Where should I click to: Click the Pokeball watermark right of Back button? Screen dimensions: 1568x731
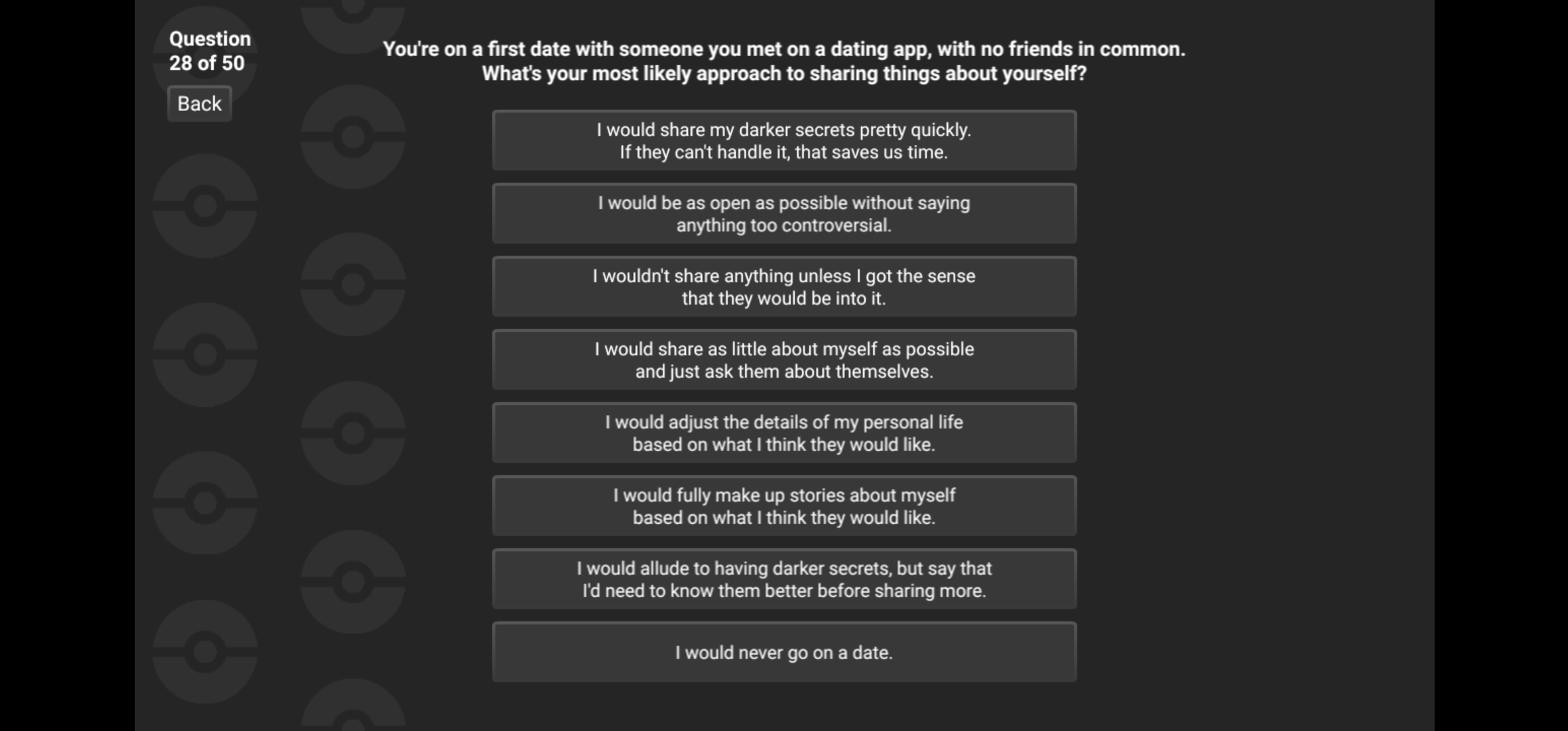(353, 137)
